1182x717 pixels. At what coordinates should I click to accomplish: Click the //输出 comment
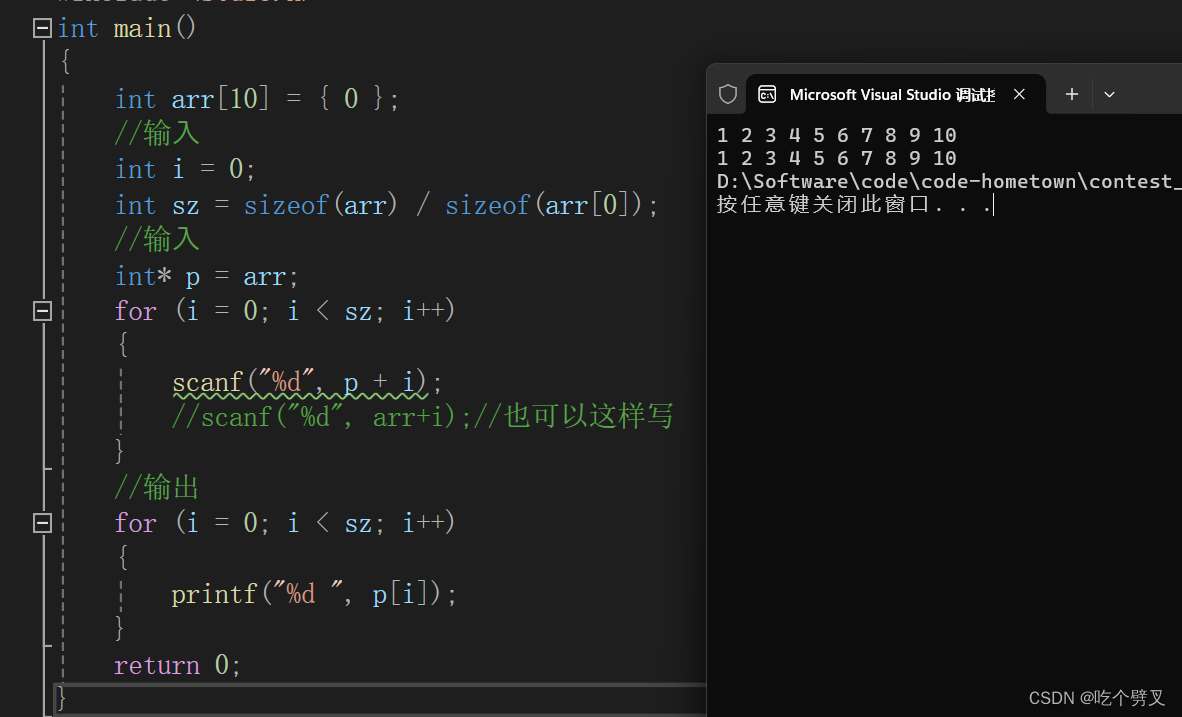point(156,487)
